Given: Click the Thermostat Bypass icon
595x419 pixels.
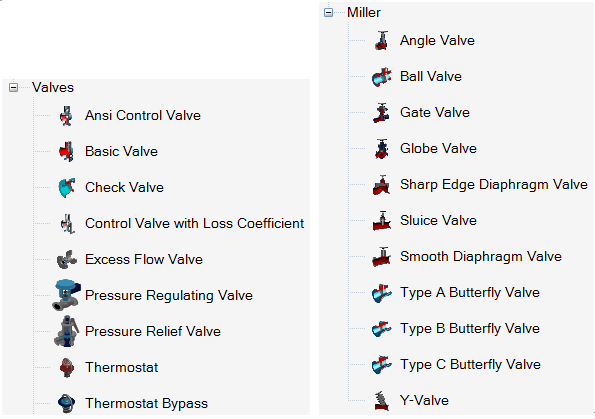Looking at the screenshot, I should coord(66,403).
